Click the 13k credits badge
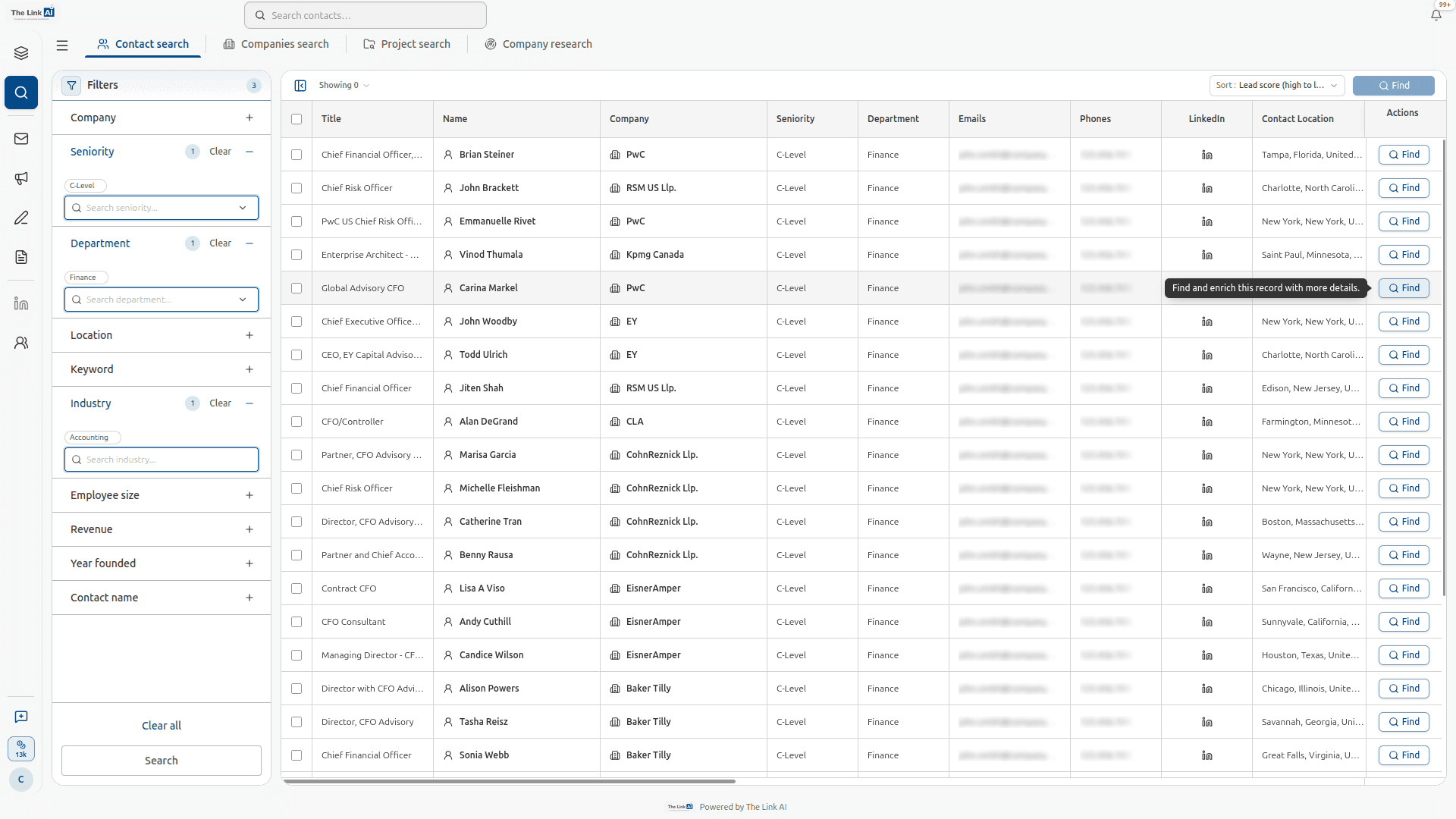Screen dimensions: 1456x819 pyautogui.click(x=21, y=749)
